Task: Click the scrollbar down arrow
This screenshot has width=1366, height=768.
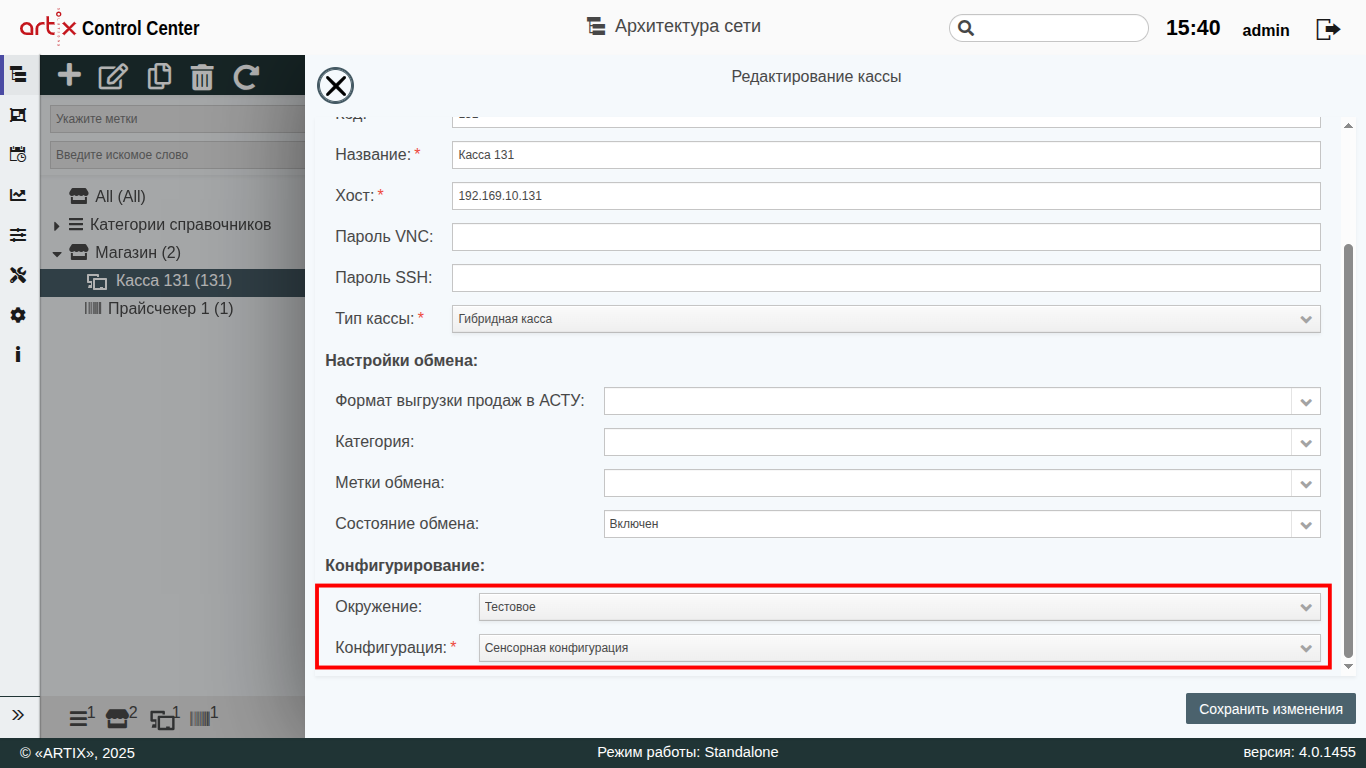Action: [1348, 666]
